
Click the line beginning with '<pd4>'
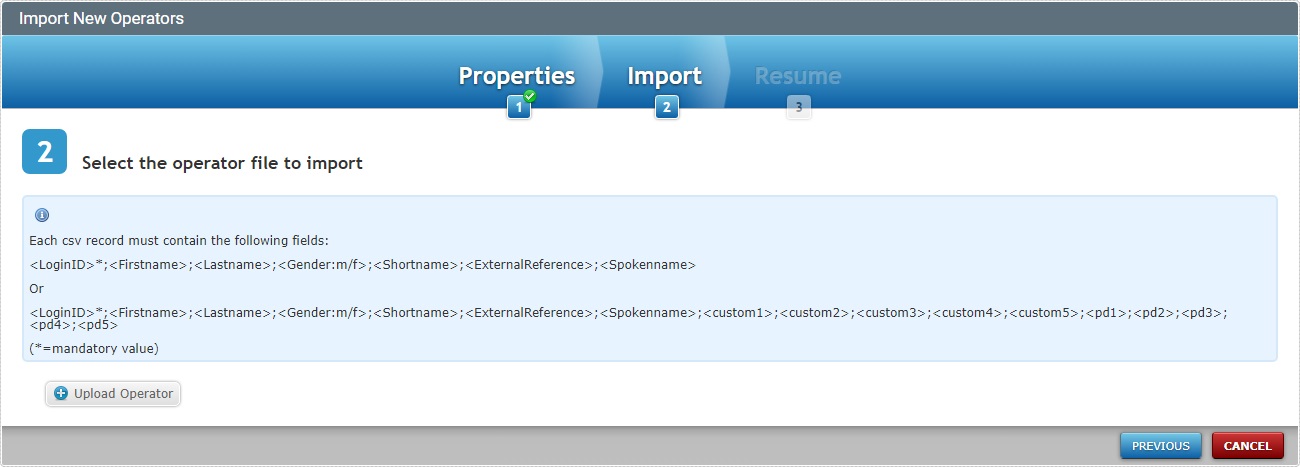[74, 325]
